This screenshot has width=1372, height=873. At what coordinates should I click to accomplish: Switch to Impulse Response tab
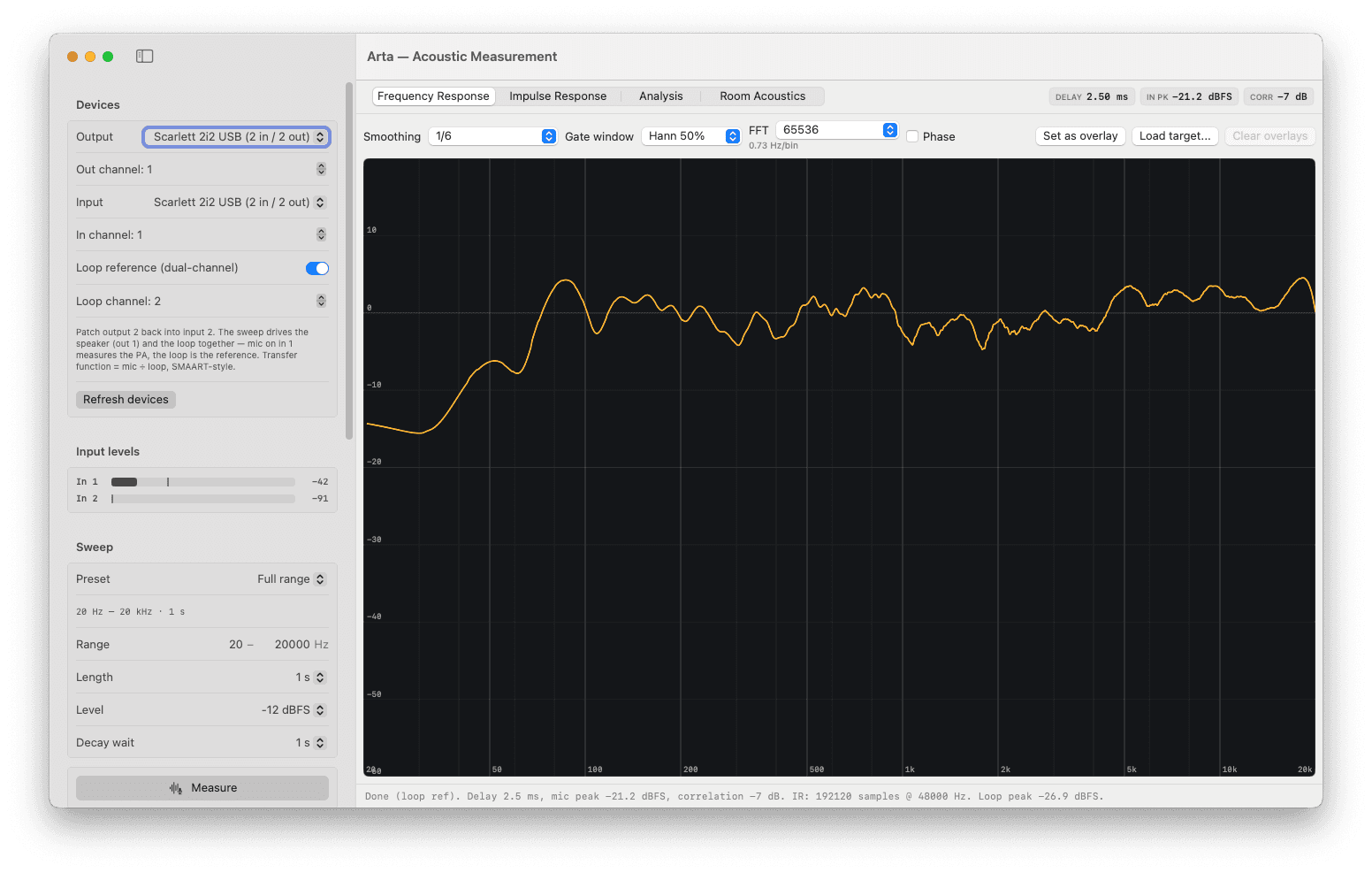coord(558,96)
